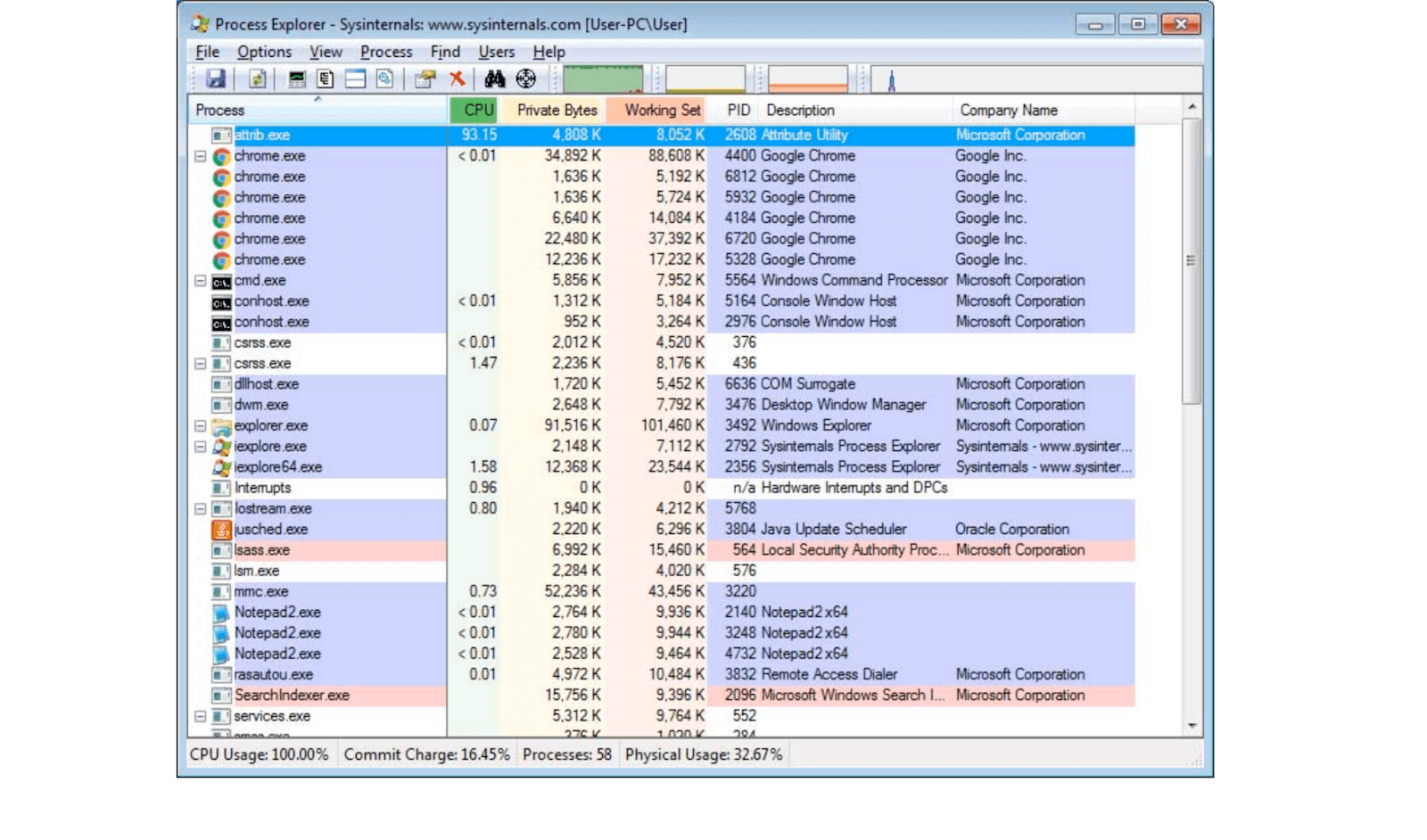
Task: Collapse the explorer.exe tree node
Action: pyautogui.click(x=201, y=426)
